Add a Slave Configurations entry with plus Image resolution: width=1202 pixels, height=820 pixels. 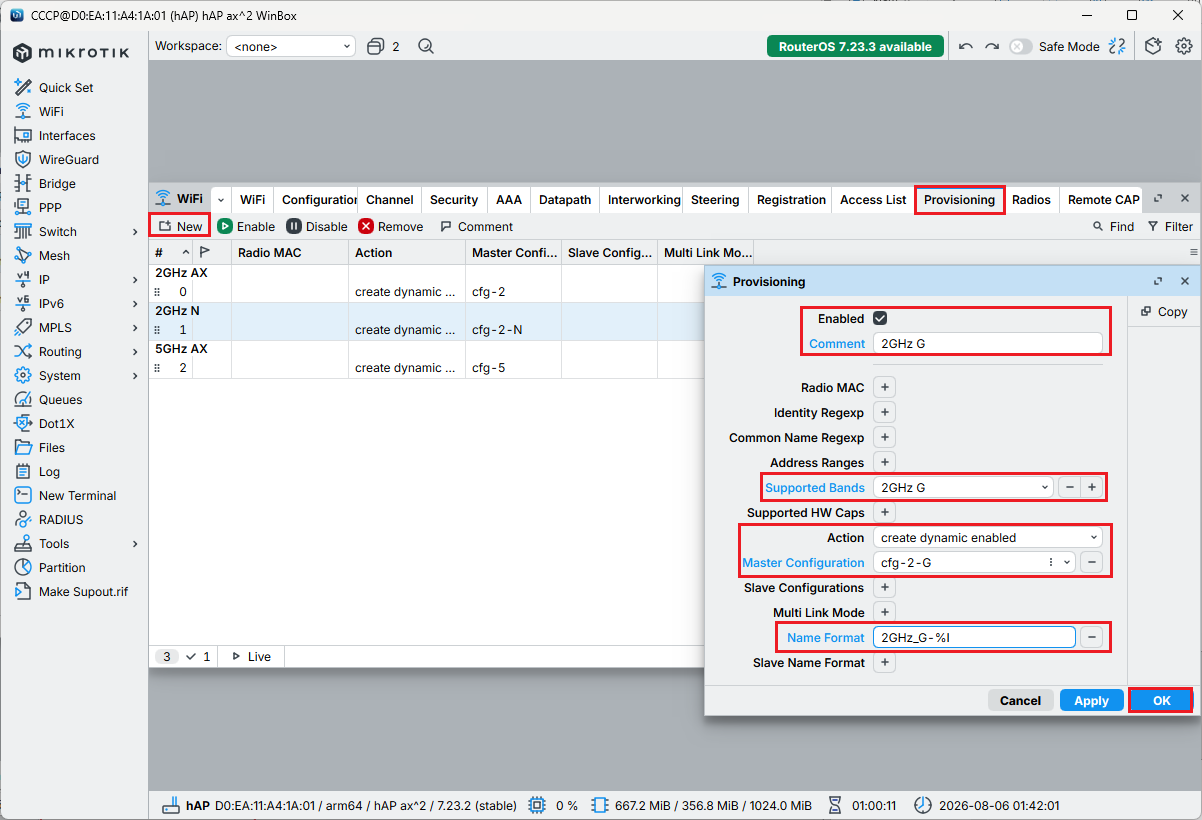coord(884,587)
